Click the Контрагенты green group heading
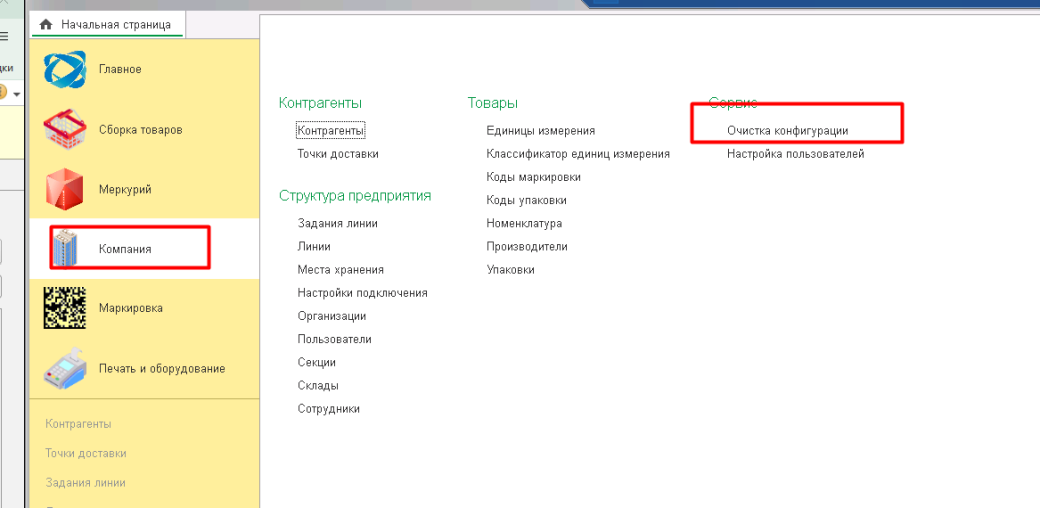 click(320, 103)
